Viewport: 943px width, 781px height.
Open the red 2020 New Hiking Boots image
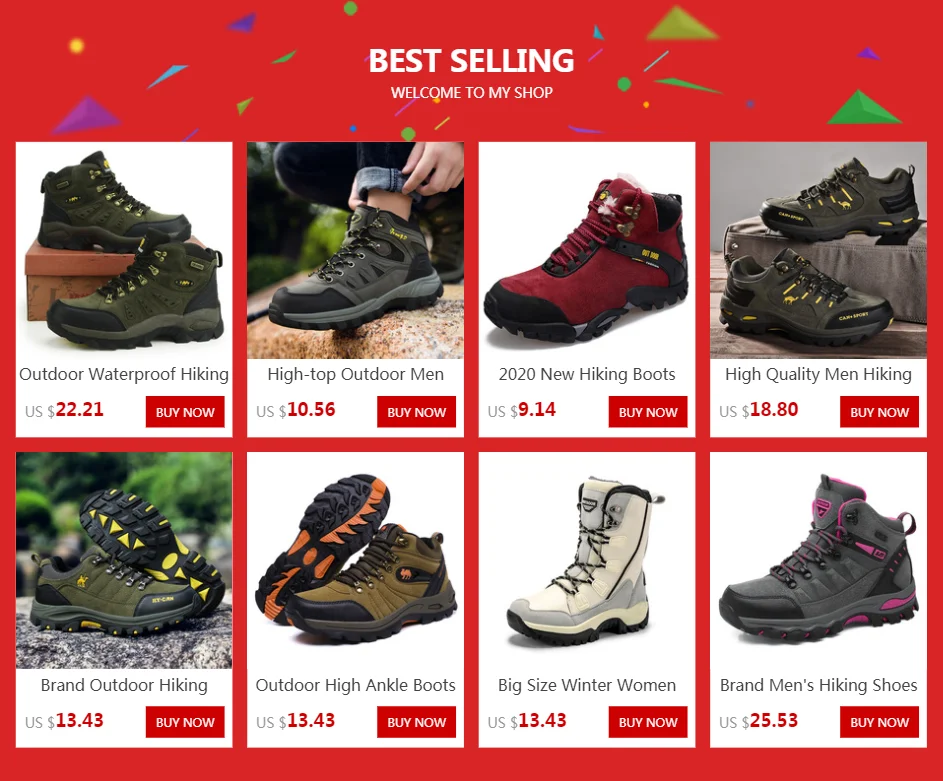click(587, 250)
